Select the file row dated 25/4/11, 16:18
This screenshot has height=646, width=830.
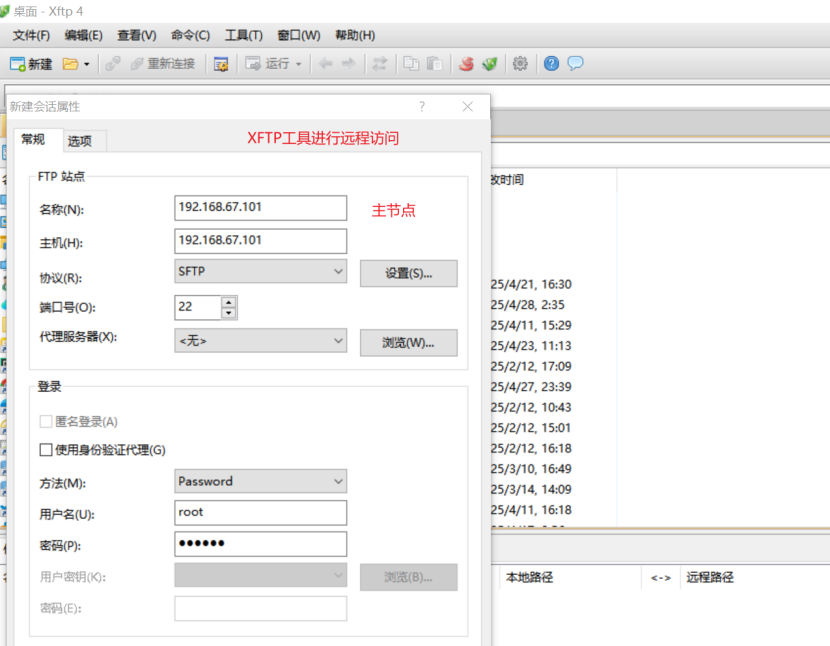tap(531, 510)
